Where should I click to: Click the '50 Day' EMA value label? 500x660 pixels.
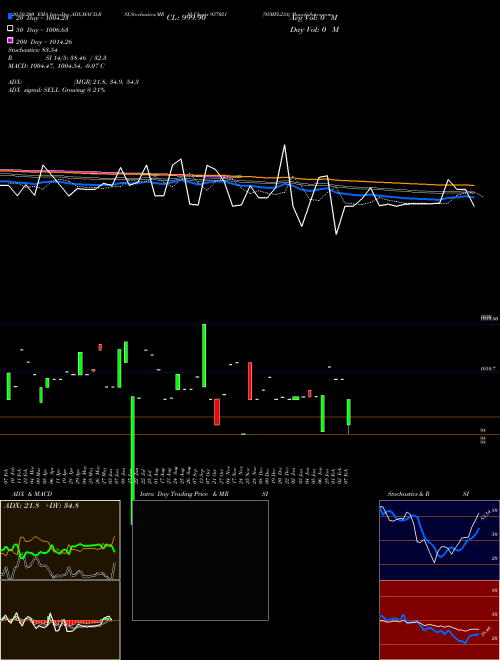click(42, 30)
